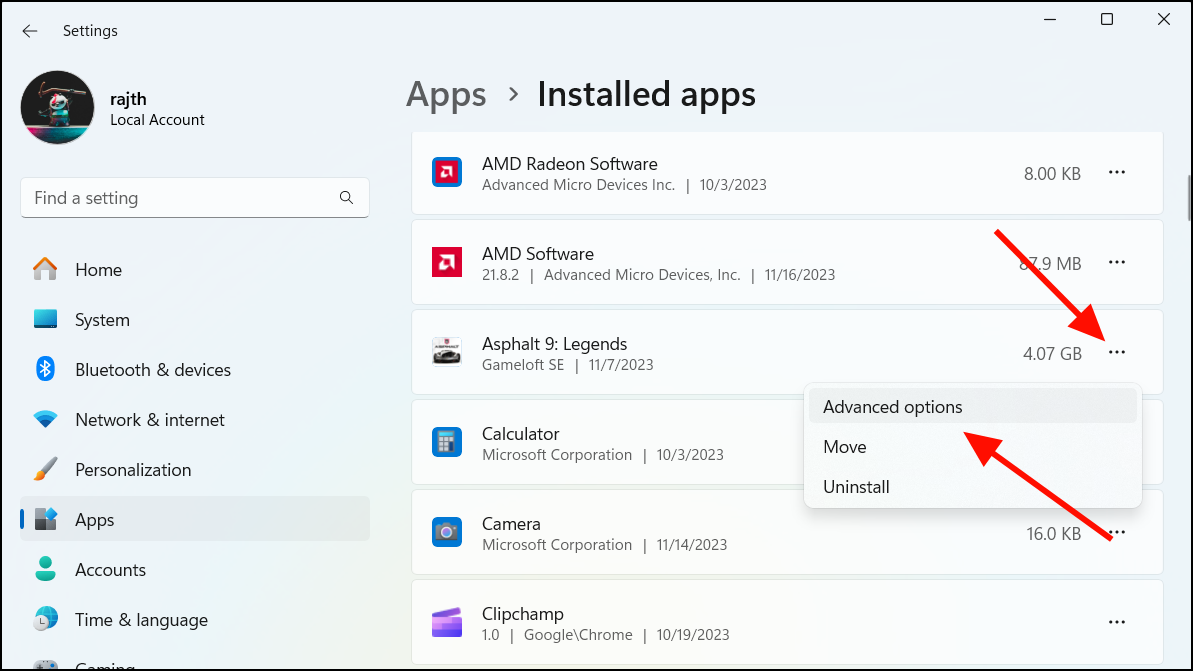Open Bluetooth & devices settings

point(151,369)
